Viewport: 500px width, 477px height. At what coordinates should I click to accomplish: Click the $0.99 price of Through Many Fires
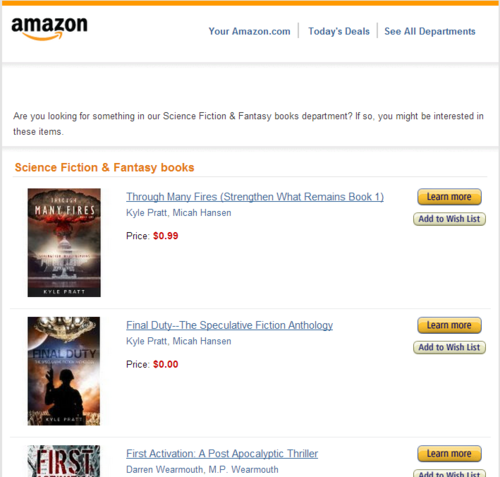[x=166, y=236]
